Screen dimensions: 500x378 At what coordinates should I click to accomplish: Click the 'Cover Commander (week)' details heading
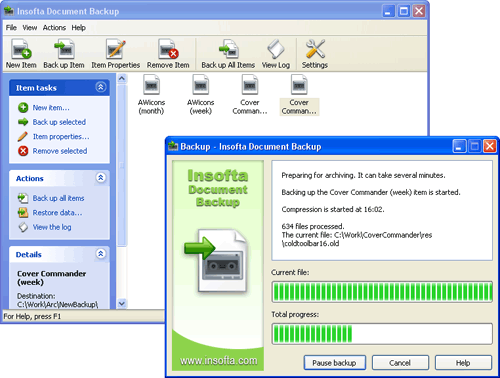pos(52,278)
